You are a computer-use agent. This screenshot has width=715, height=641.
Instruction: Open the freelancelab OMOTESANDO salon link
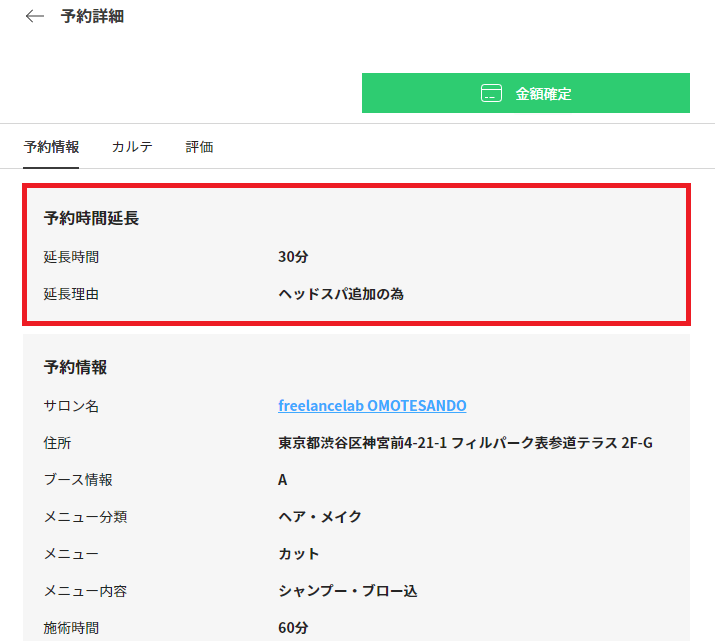click(x=372, y=406)
